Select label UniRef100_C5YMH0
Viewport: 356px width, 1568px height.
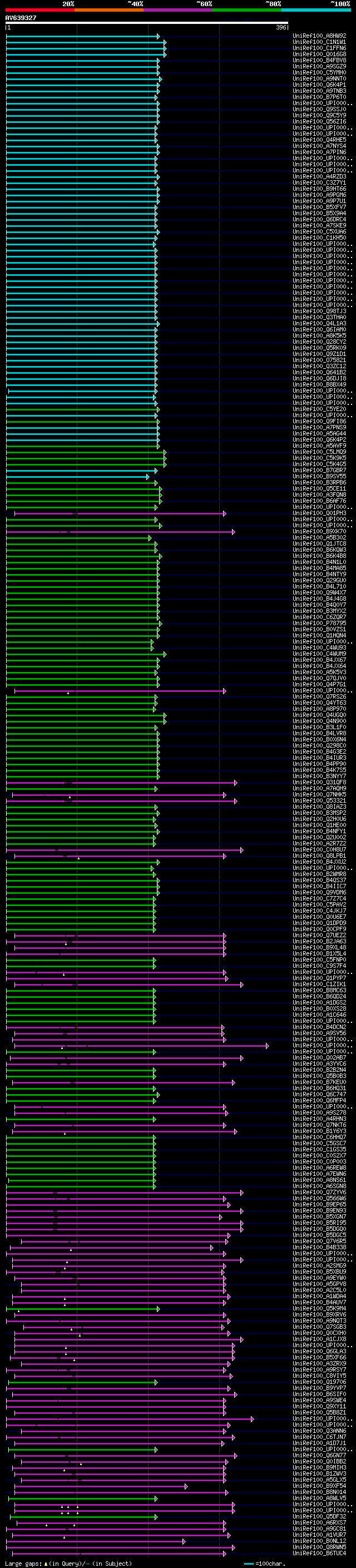click(319, 72)
